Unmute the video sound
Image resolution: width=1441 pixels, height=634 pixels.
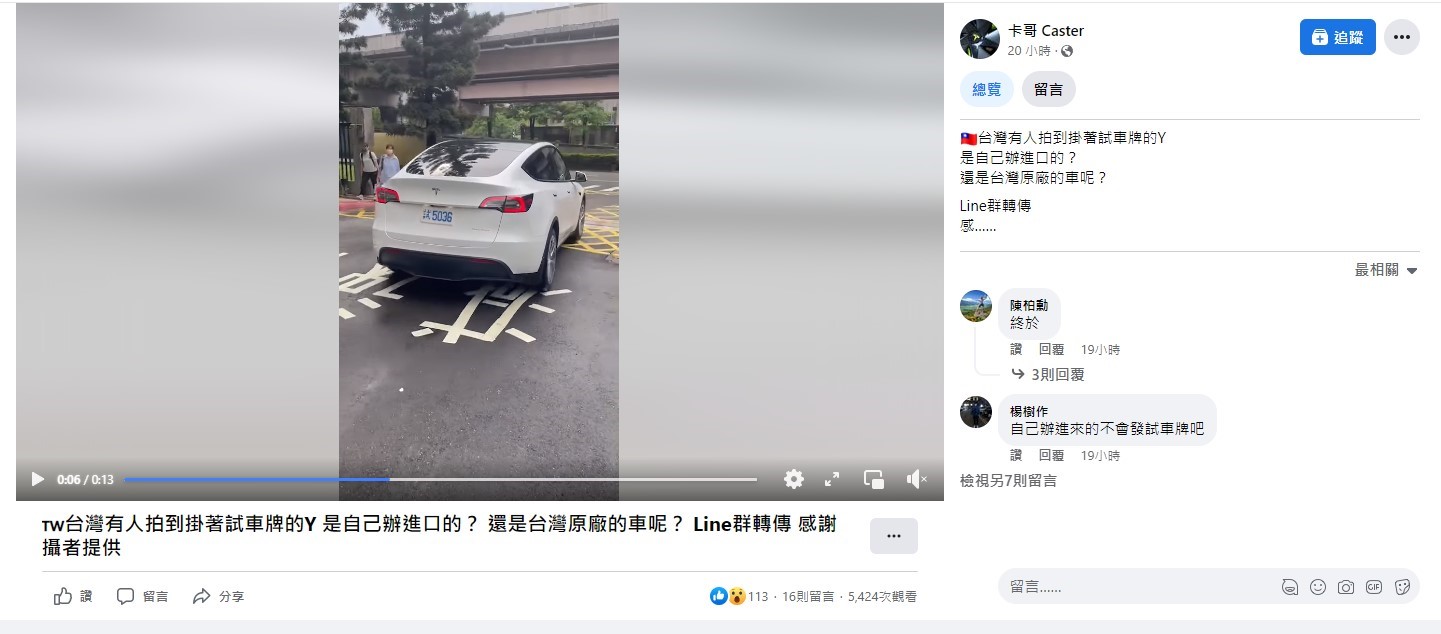tap(916, 479)
